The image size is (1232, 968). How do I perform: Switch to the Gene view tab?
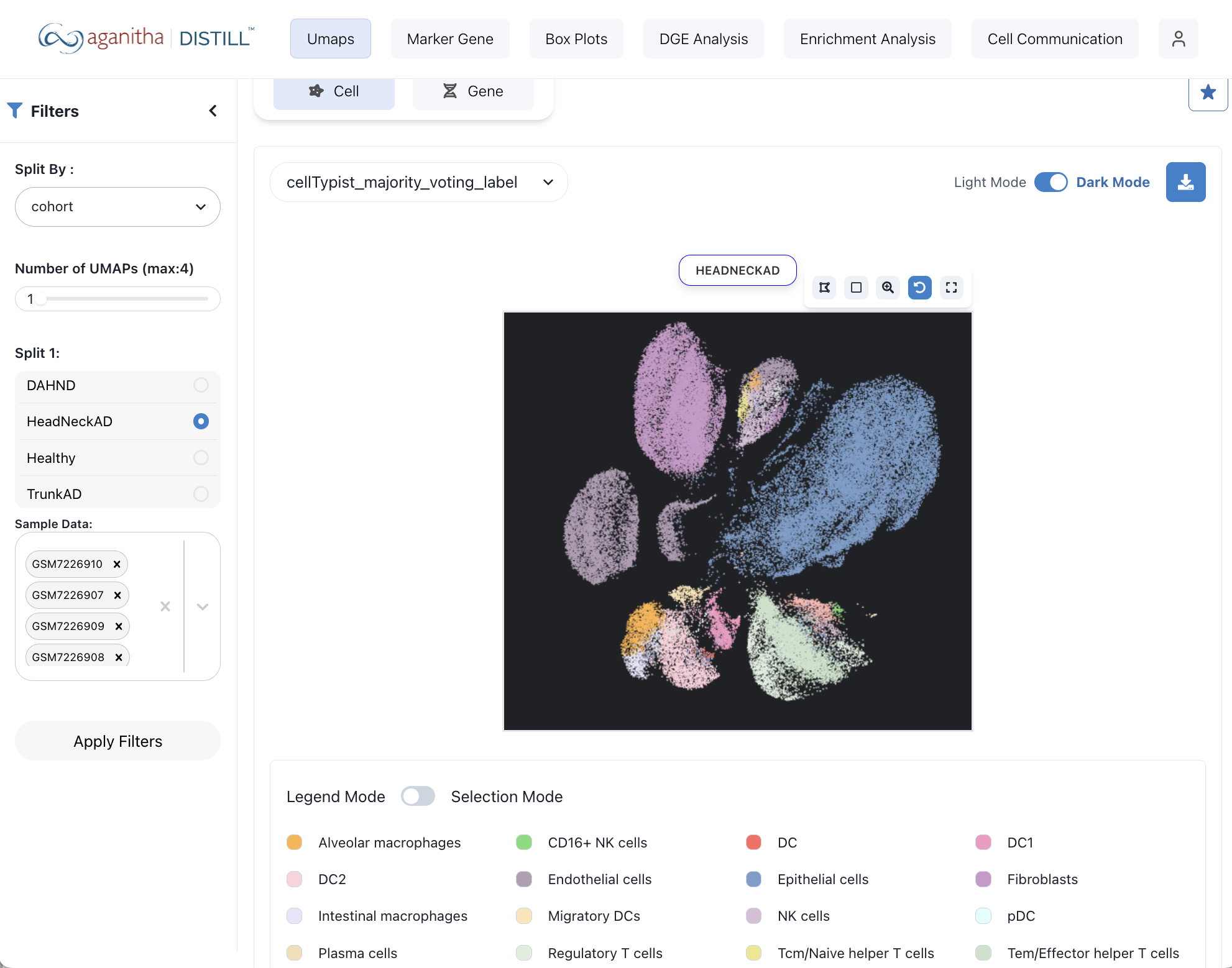point(472,91)
